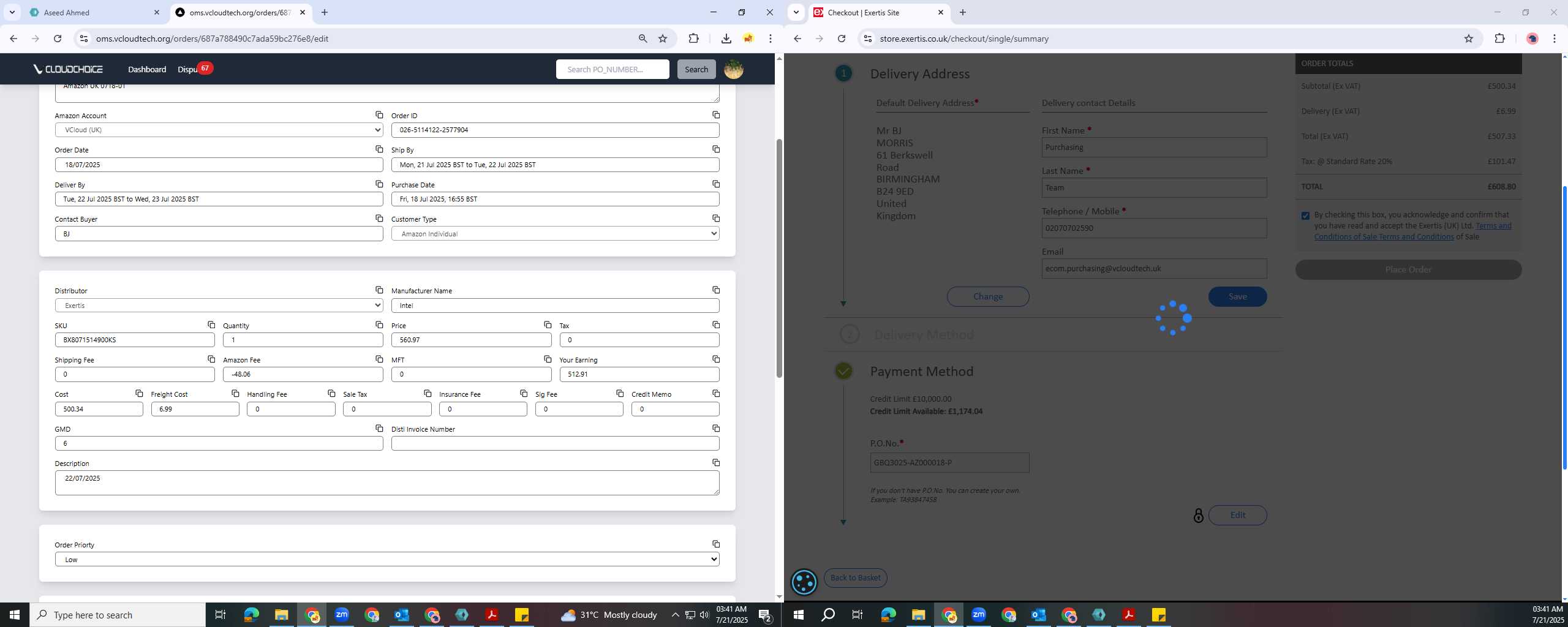1568x627 pixels.
Task: Toggle the Exertis terms acceptance checkbox
Action: tap(1305, 216)
